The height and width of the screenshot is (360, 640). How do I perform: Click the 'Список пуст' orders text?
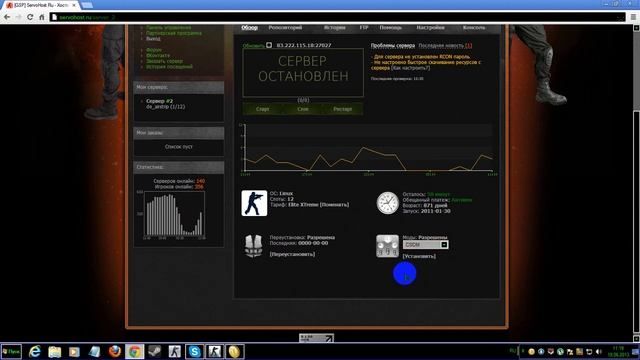(x=178, y=147)
